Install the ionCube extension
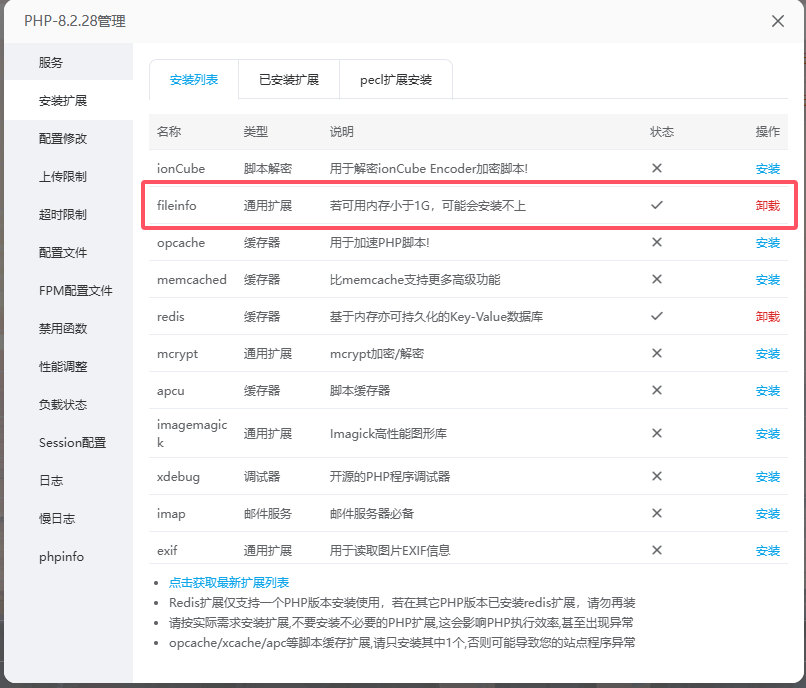 [x=767, y=169]
